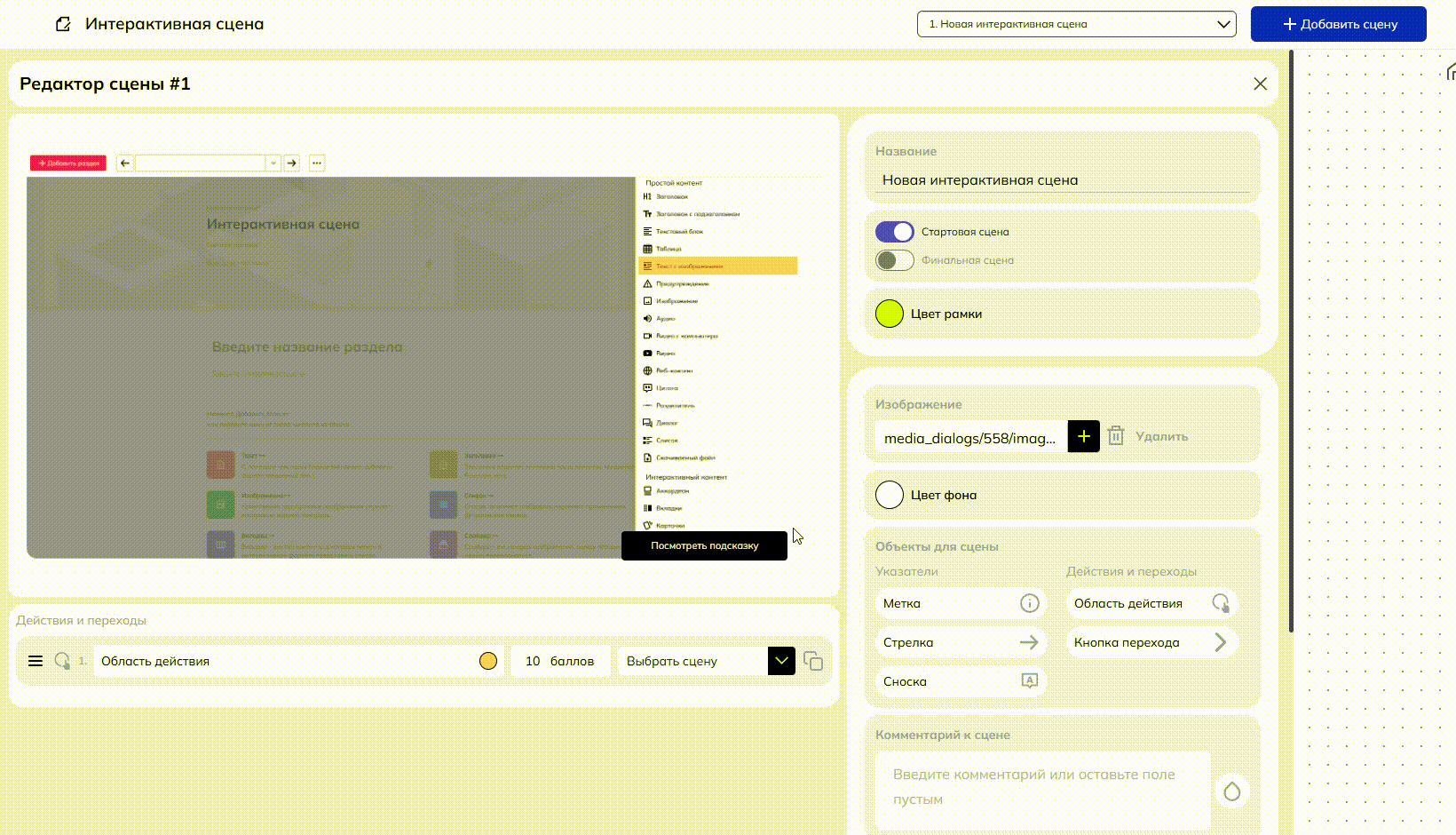The width and height of the screenshot is (1456, 835).
Task: Click the droplet icon beside comment field
Action: (x=1231, y=791)
